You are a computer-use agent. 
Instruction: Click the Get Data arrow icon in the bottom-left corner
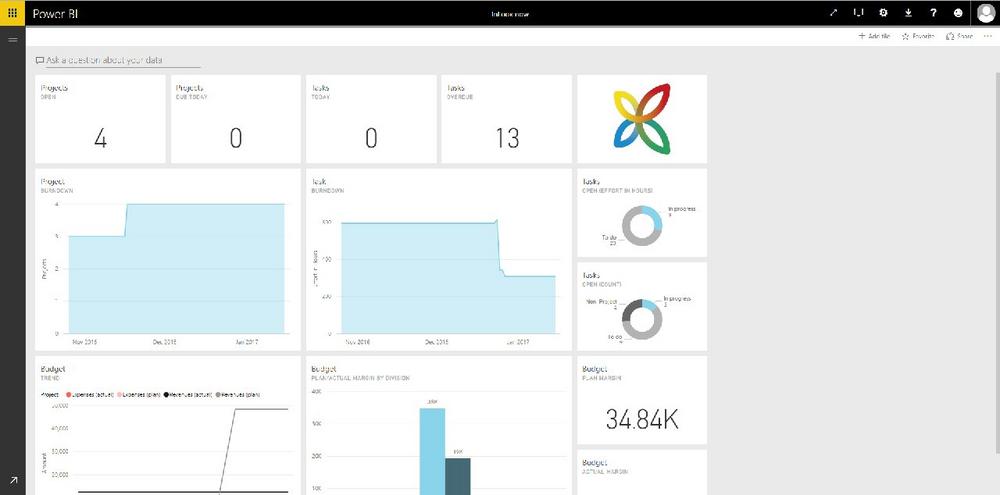pyautogui.click(x=13, y=480)
